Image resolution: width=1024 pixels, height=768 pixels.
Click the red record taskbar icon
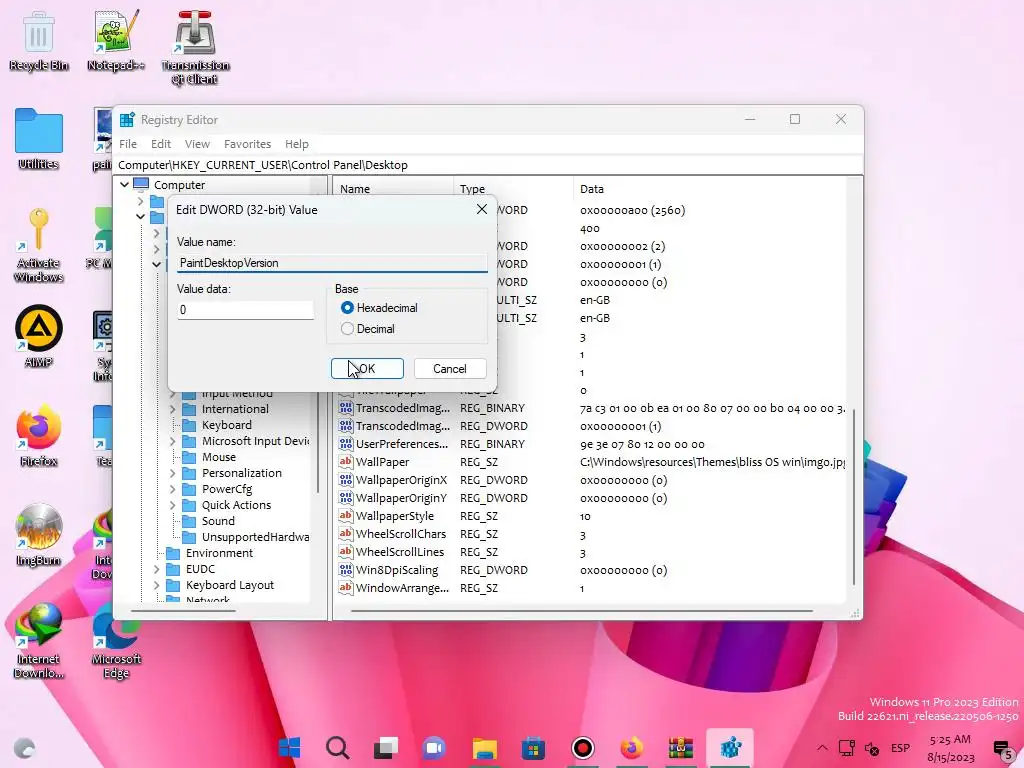click(583, 747)
